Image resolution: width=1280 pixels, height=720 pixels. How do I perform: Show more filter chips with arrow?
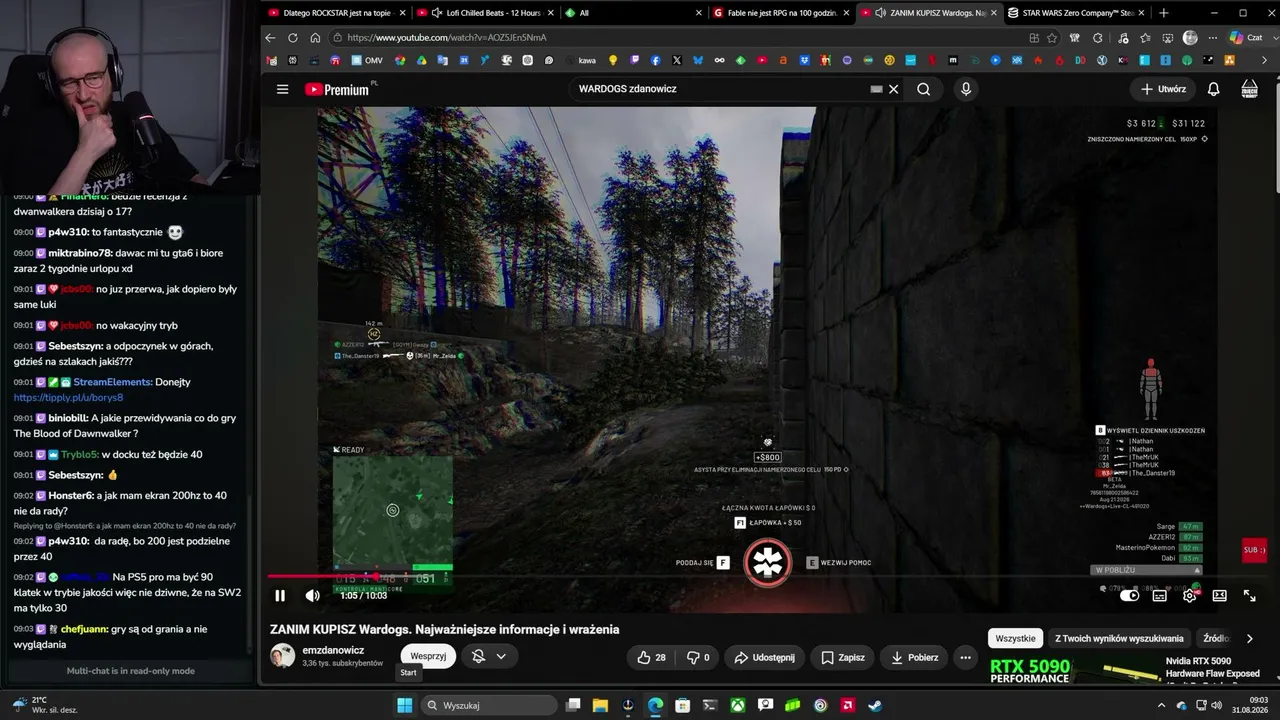click(x=1249, y=638)
